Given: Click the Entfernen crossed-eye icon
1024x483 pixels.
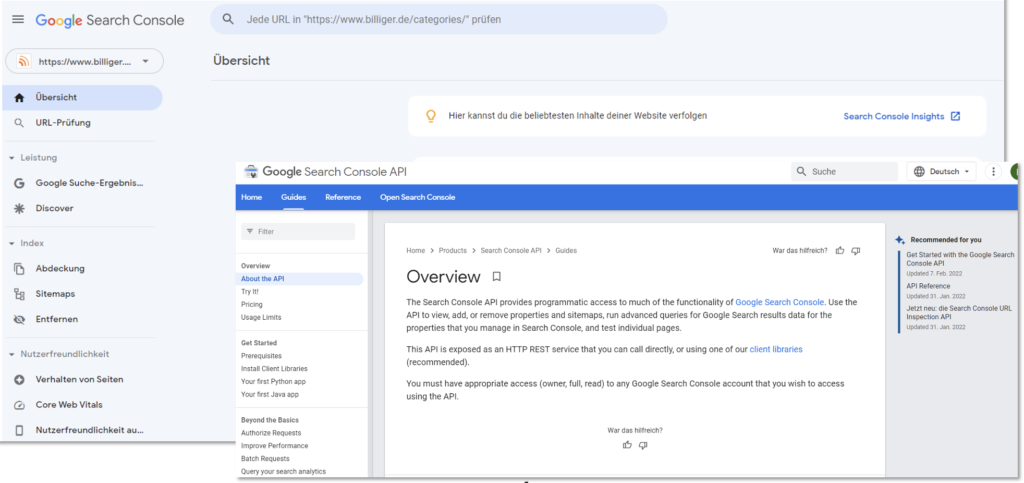Looking at the screenshot, I should click(x=19, y=319).
